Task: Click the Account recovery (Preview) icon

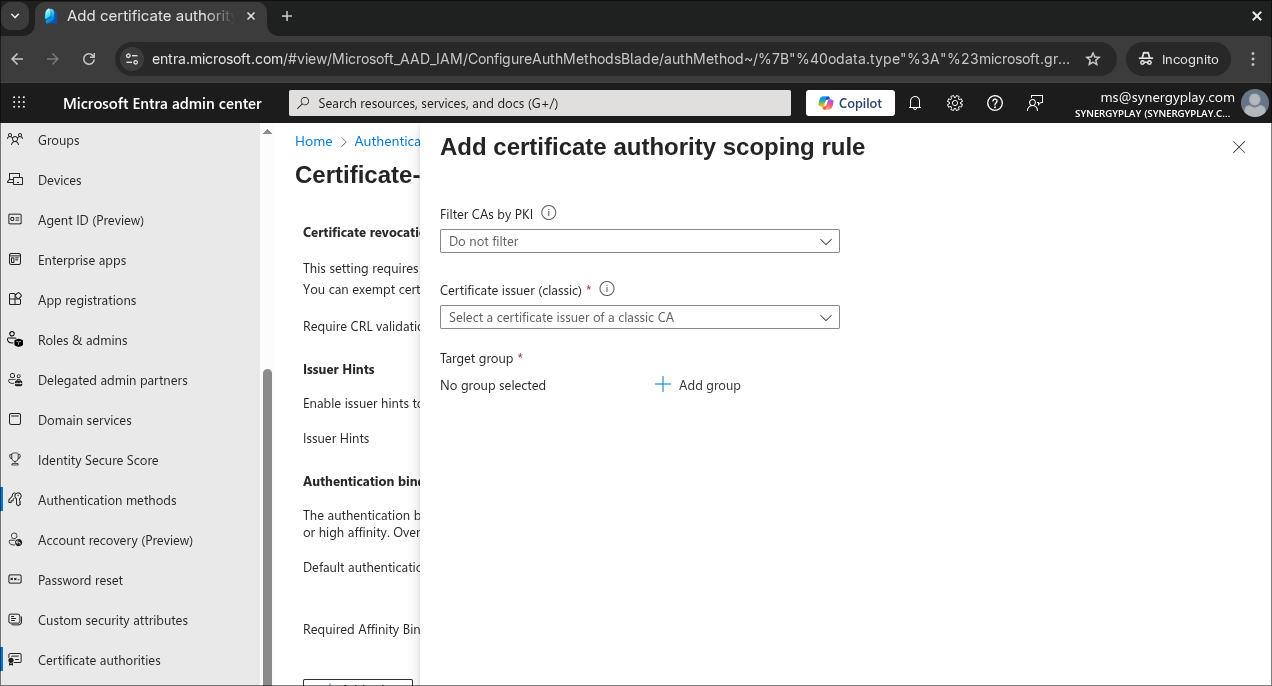Action: coord(15,540)
